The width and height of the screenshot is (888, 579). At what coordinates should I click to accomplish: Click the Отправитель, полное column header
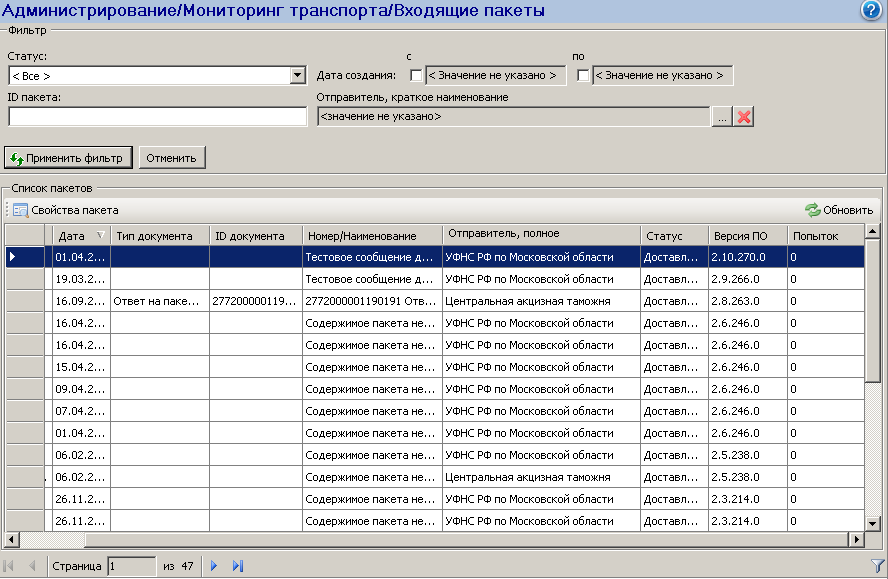pos(541,236)
